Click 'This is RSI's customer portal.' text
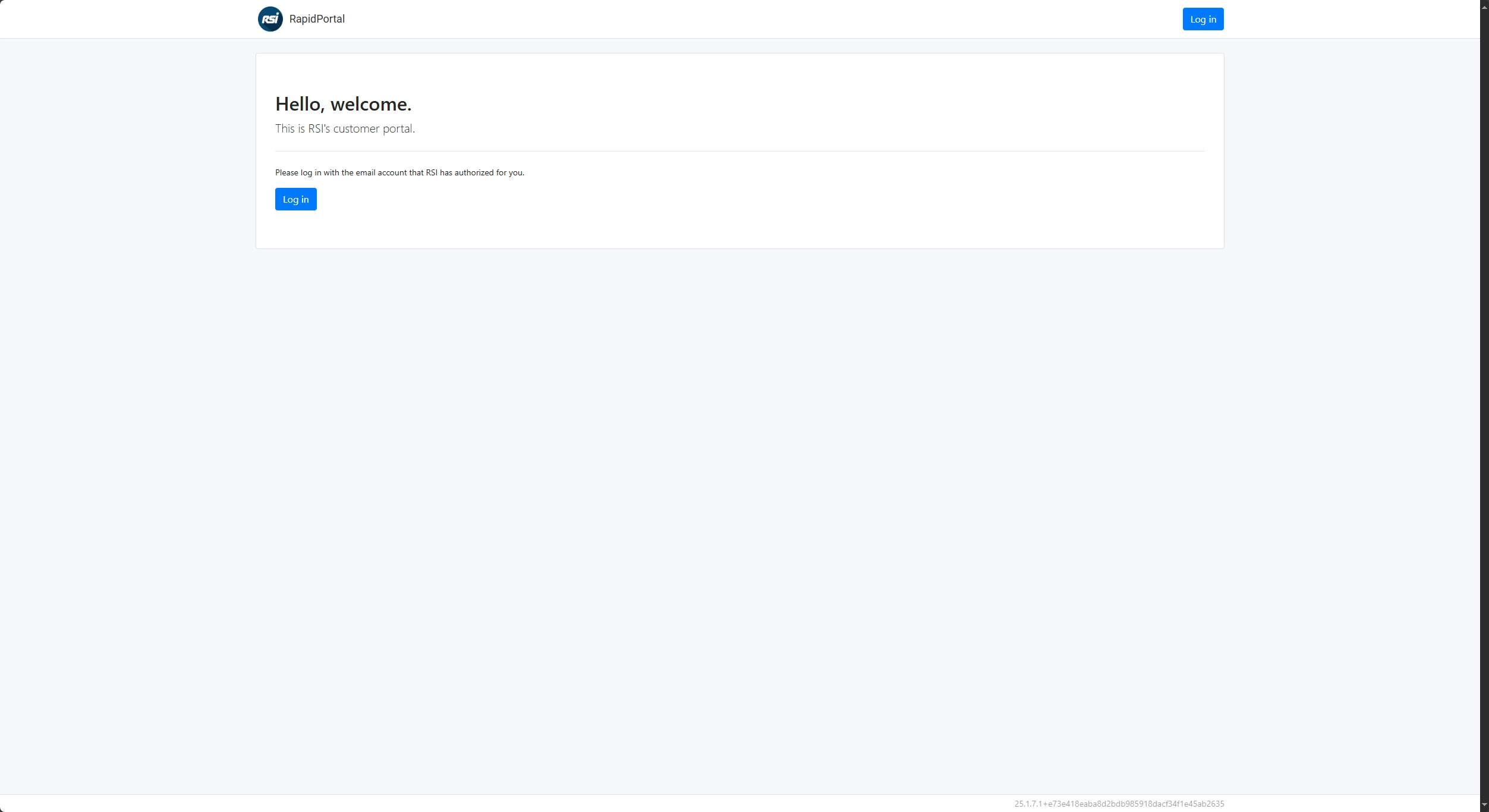This screenshot has height=812, width=1489. [345, 128]
